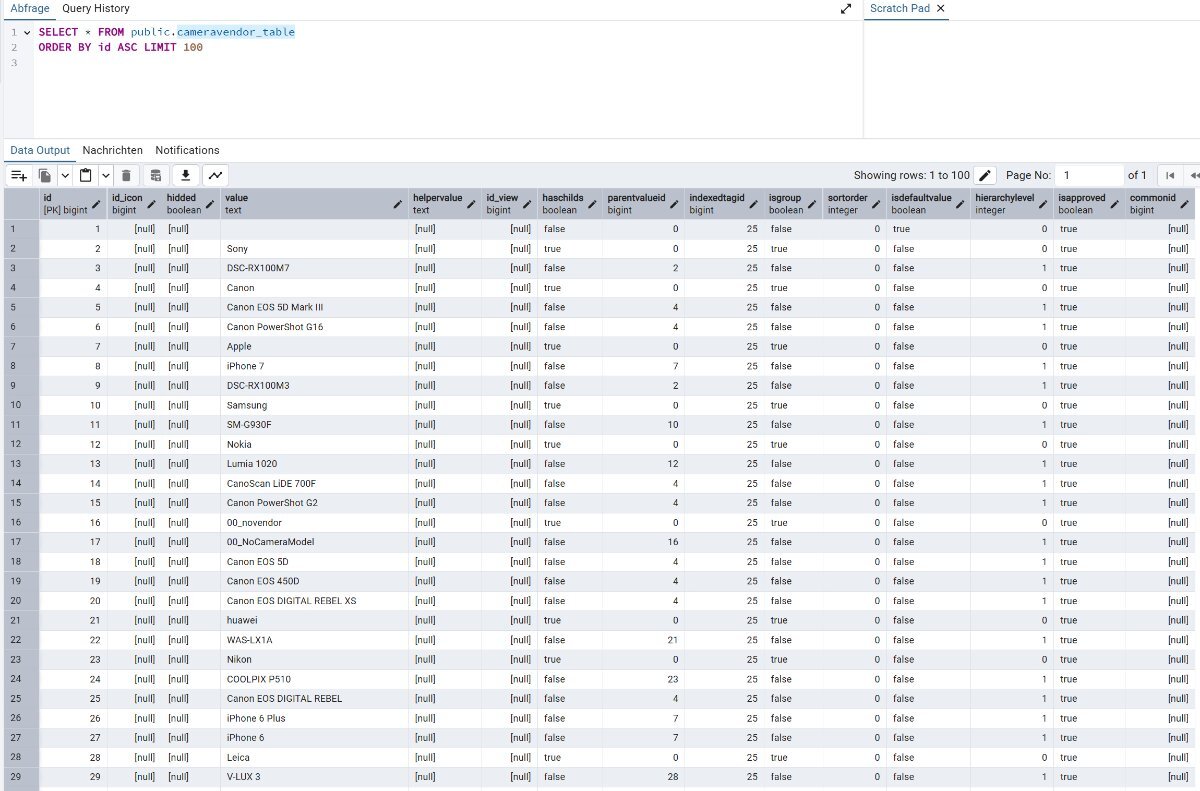Switch to the Scratch Pad tab
The image size is (1200, 791).
click(x=900, y=8)
